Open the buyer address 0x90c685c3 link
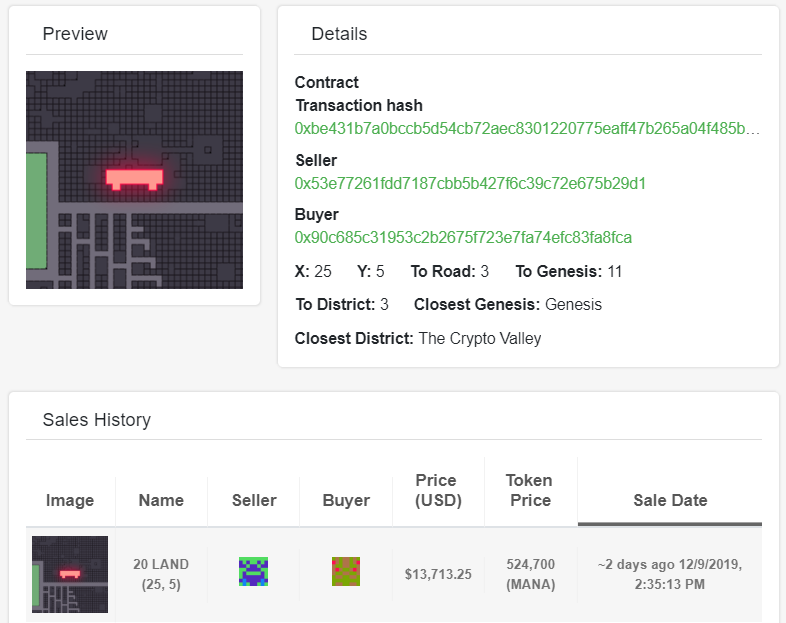The image size is (786, 623). click(463, 237)
